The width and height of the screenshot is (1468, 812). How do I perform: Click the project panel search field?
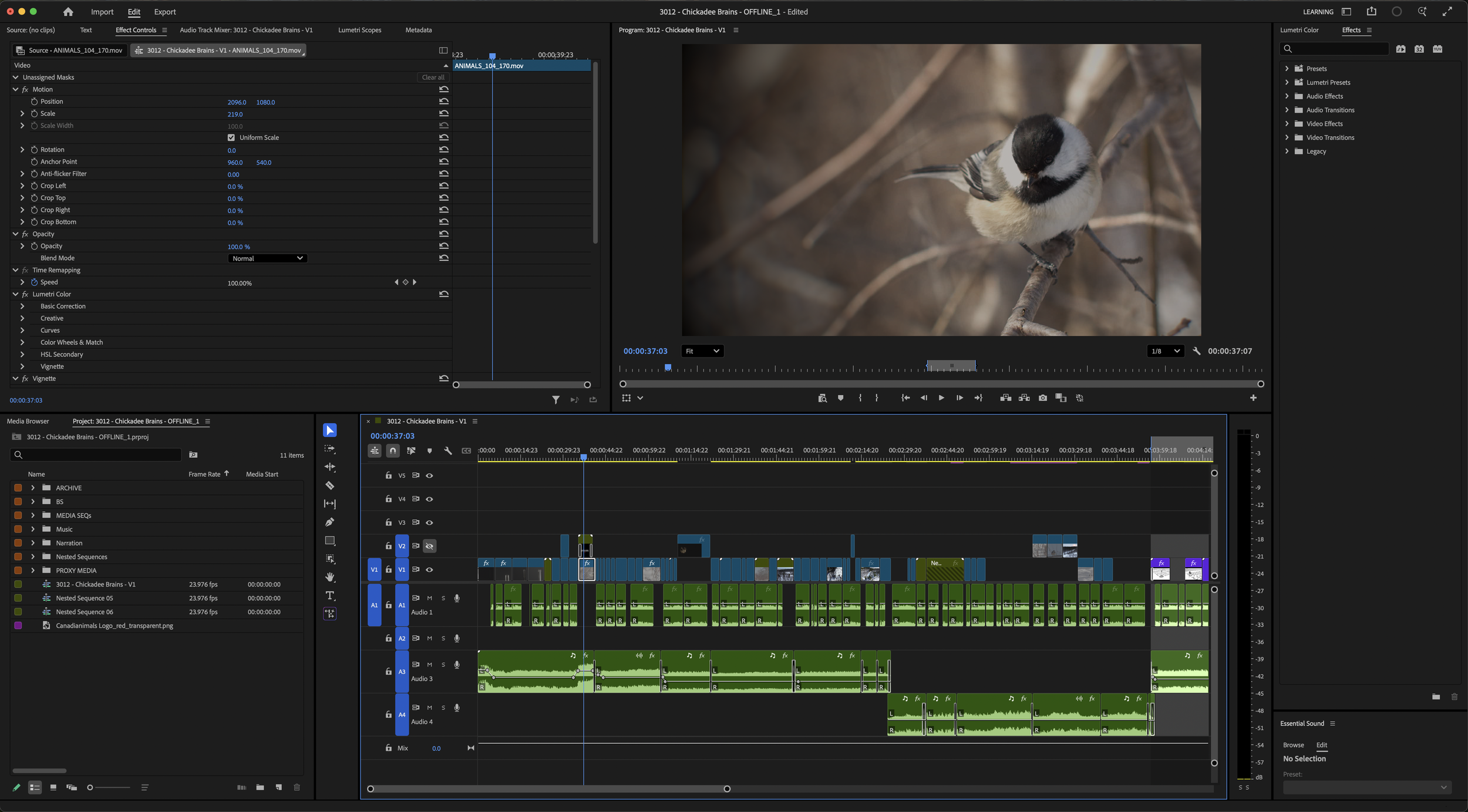(x=97, y=454)
